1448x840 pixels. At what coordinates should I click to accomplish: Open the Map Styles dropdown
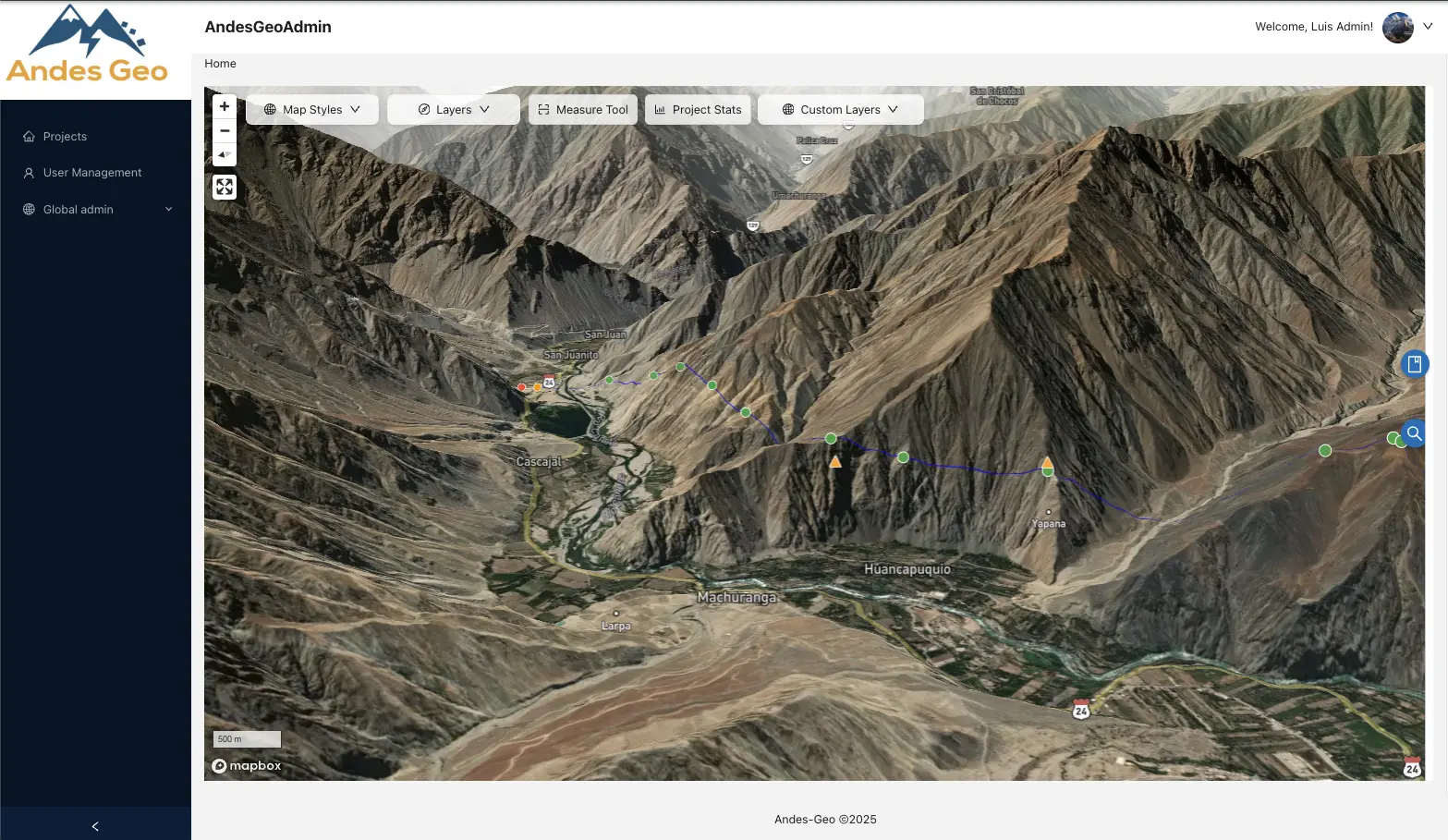coord(312,110)
